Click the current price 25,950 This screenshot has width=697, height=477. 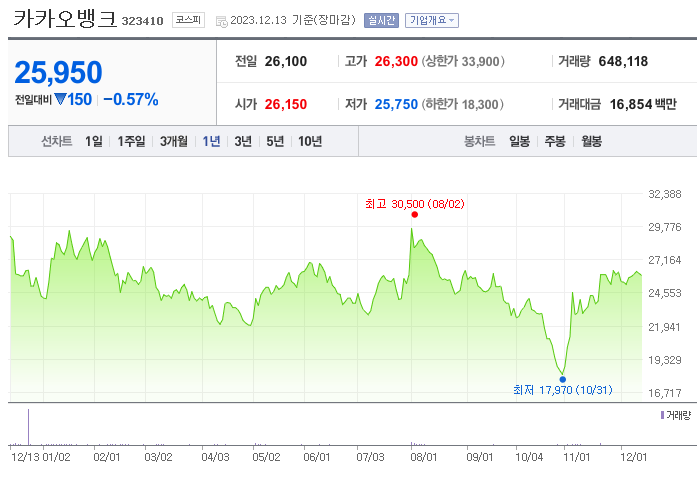click(58, 72)
